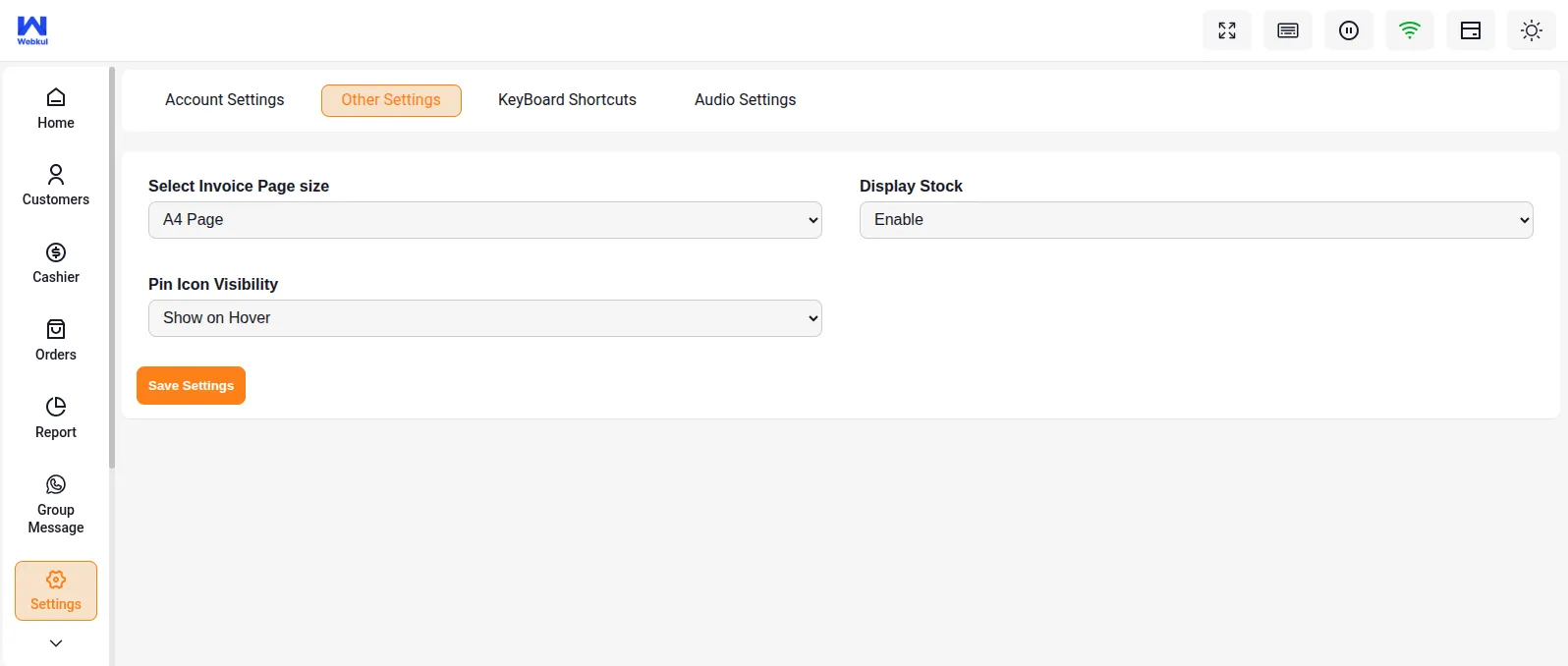Toggle light/dark theme sun icon
Screen dimensions: 1568x666
(x=1532, y=30)
